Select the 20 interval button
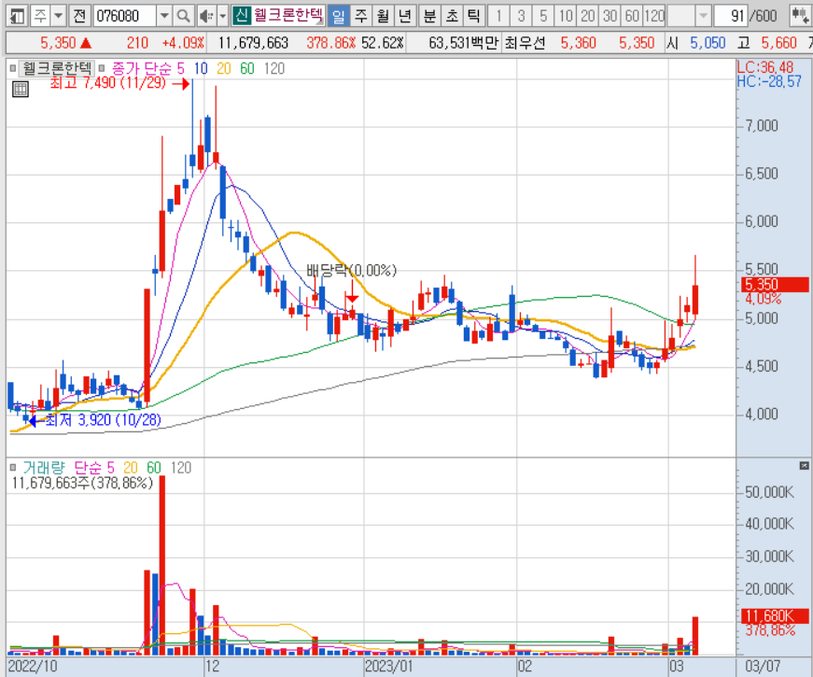813x677 pixels. click(588, 16)
